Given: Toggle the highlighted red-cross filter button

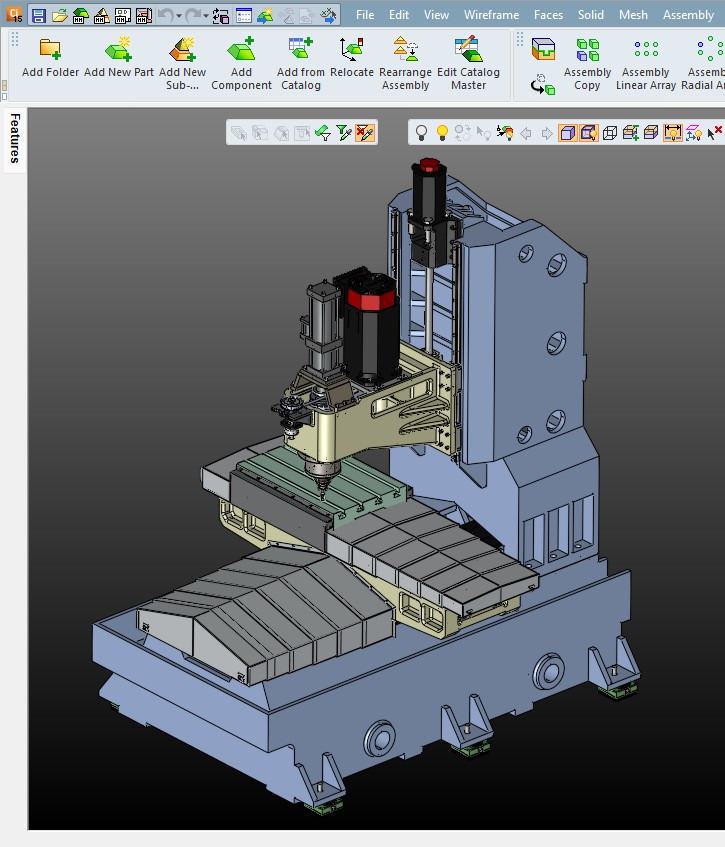Looking at the screenshot, I should click(366, 133).
